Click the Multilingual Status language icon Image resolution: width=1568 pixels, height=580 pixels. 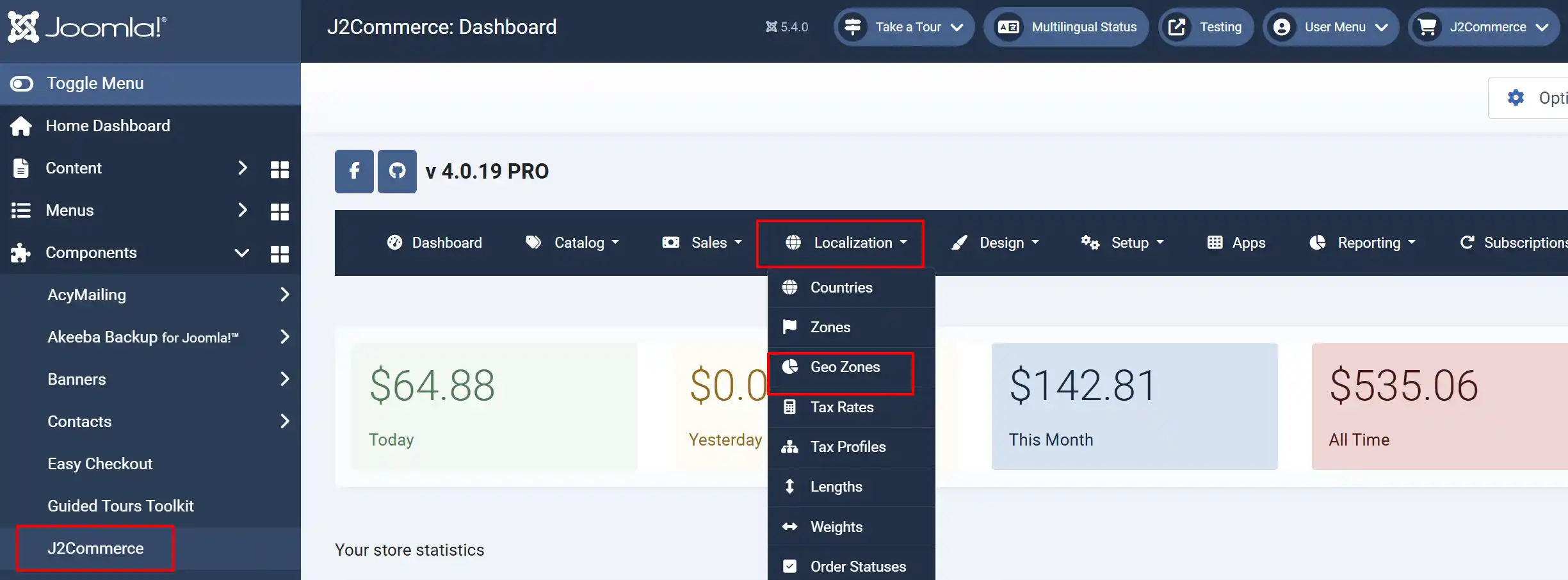click(x=1008, y=27)
